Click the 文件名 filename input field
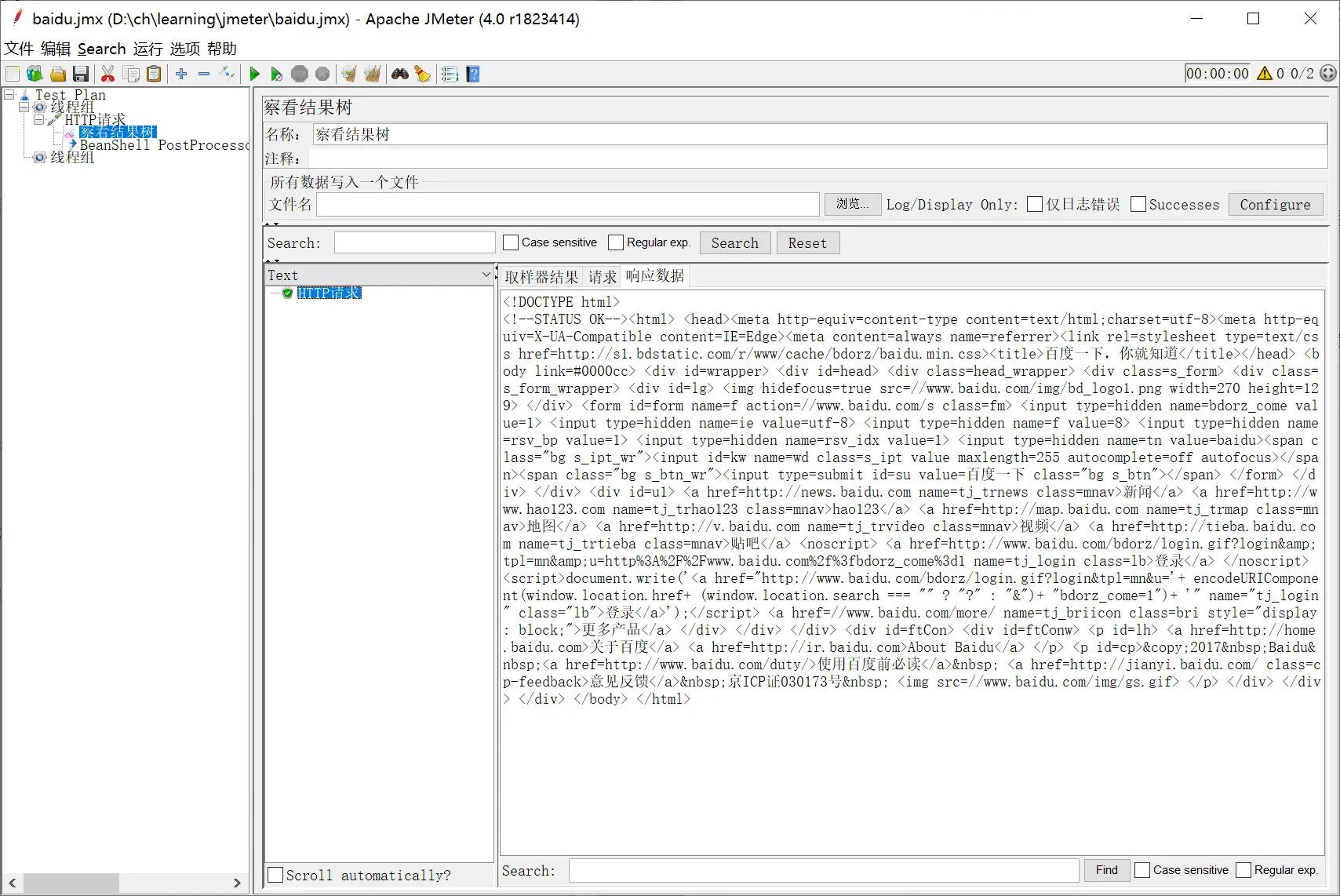This screenshot has height=896, width=1340. (x=568, y=204)
